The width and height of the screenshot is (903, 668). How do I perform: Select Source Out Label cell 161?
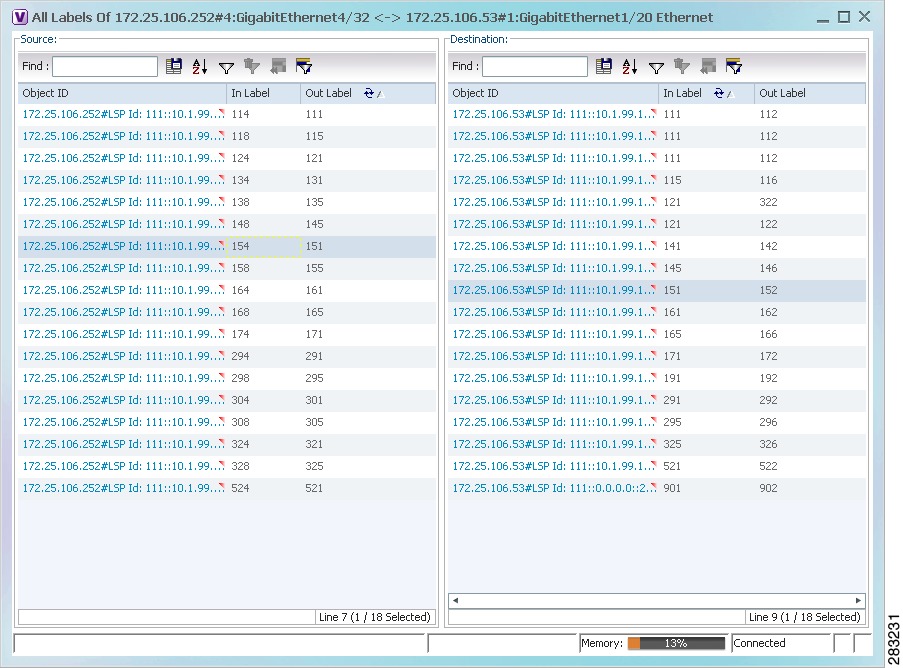click(368, 290)
